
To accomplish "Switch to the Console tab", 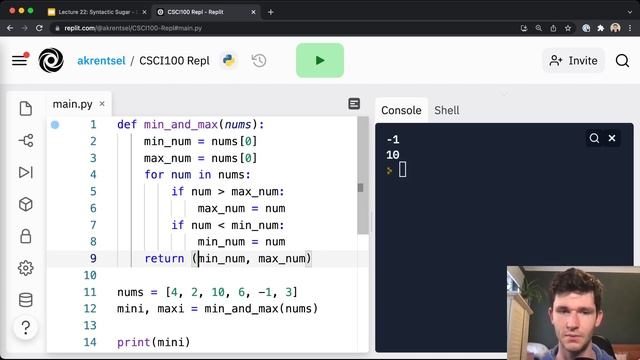I will pos(401,110).
